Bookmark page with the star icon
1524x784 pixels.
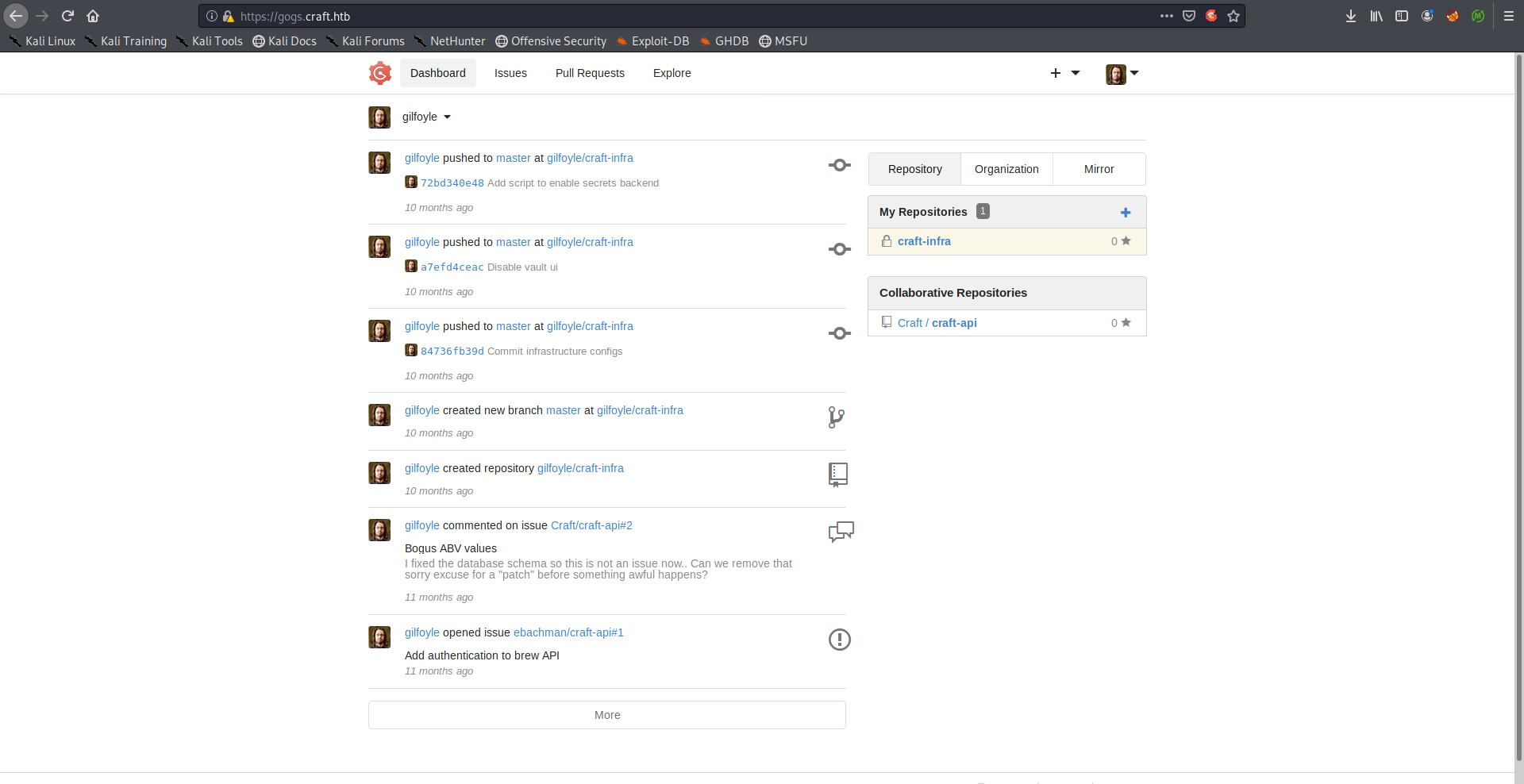coord(1233,16)
